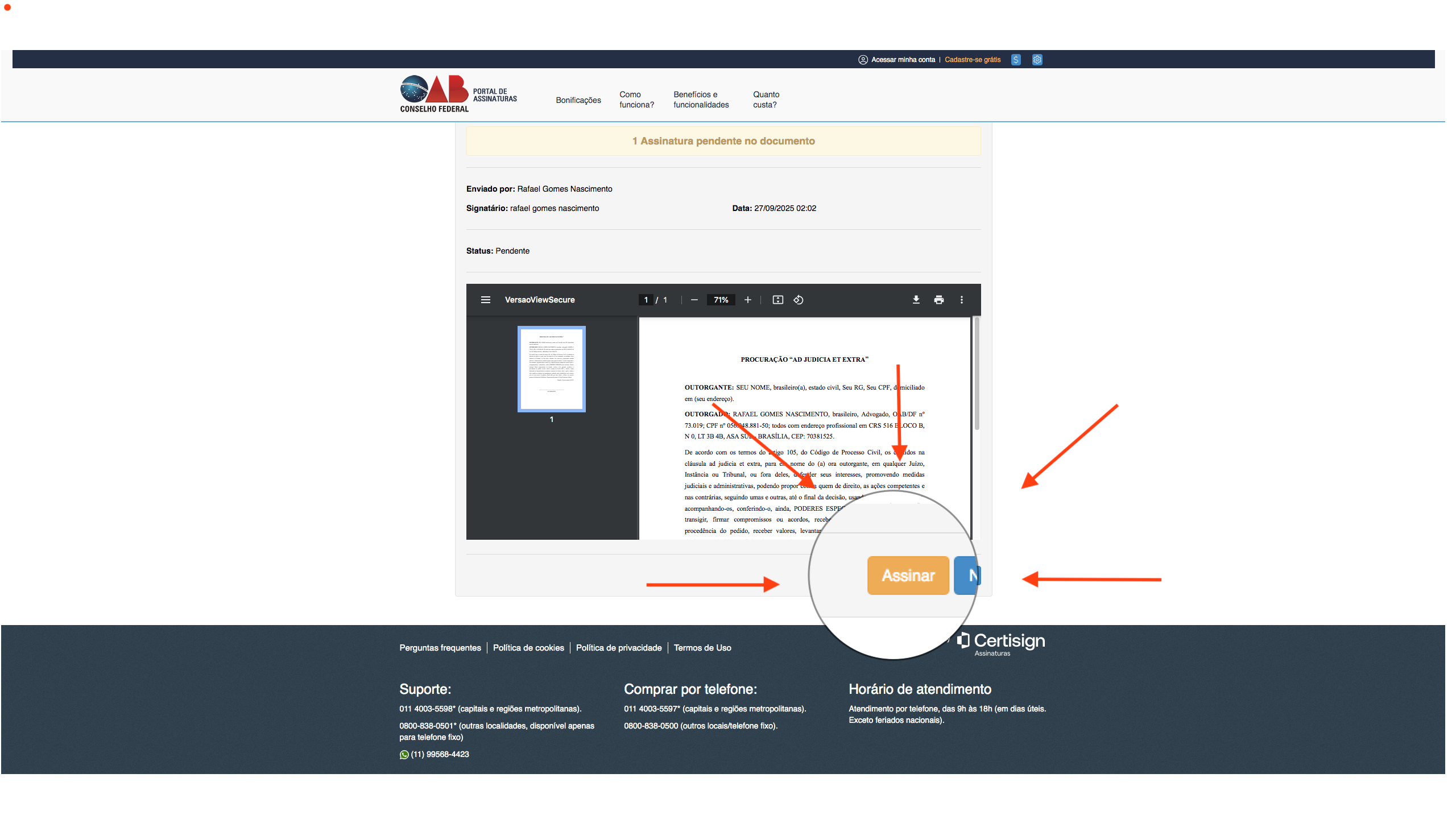Open Bonificações menu item
The image size is (1456, 819).
click(x=578, y=100)
